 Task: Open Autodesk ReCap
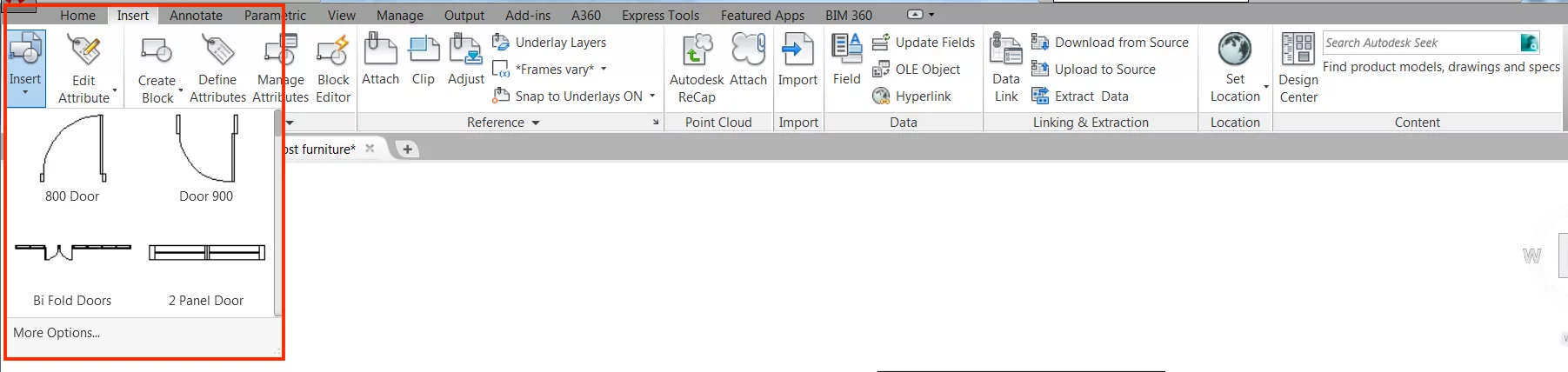697,69
